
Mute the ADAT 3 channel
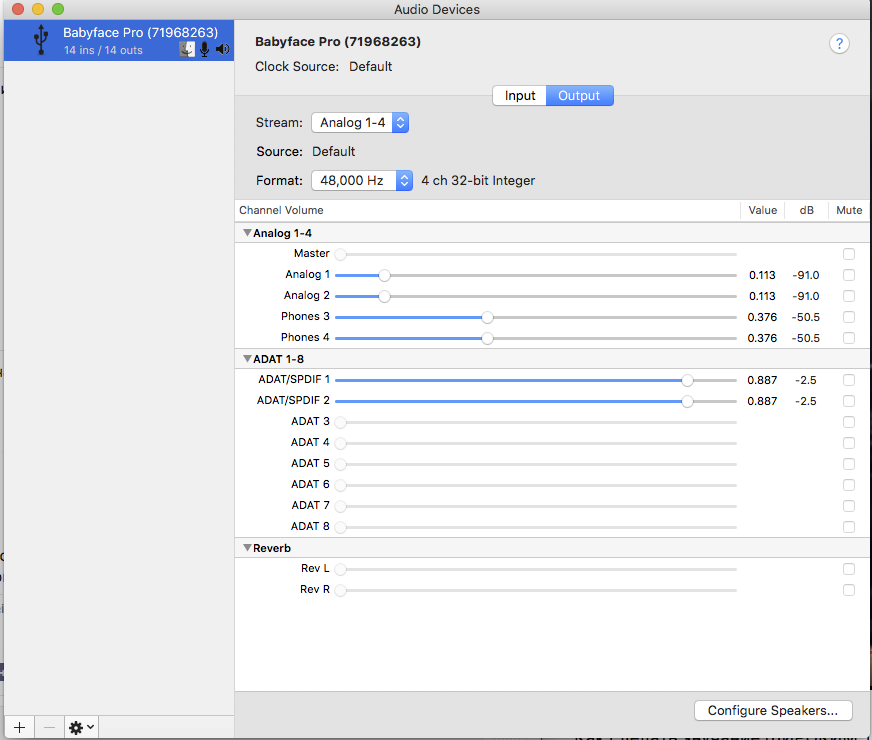point(849,422)
